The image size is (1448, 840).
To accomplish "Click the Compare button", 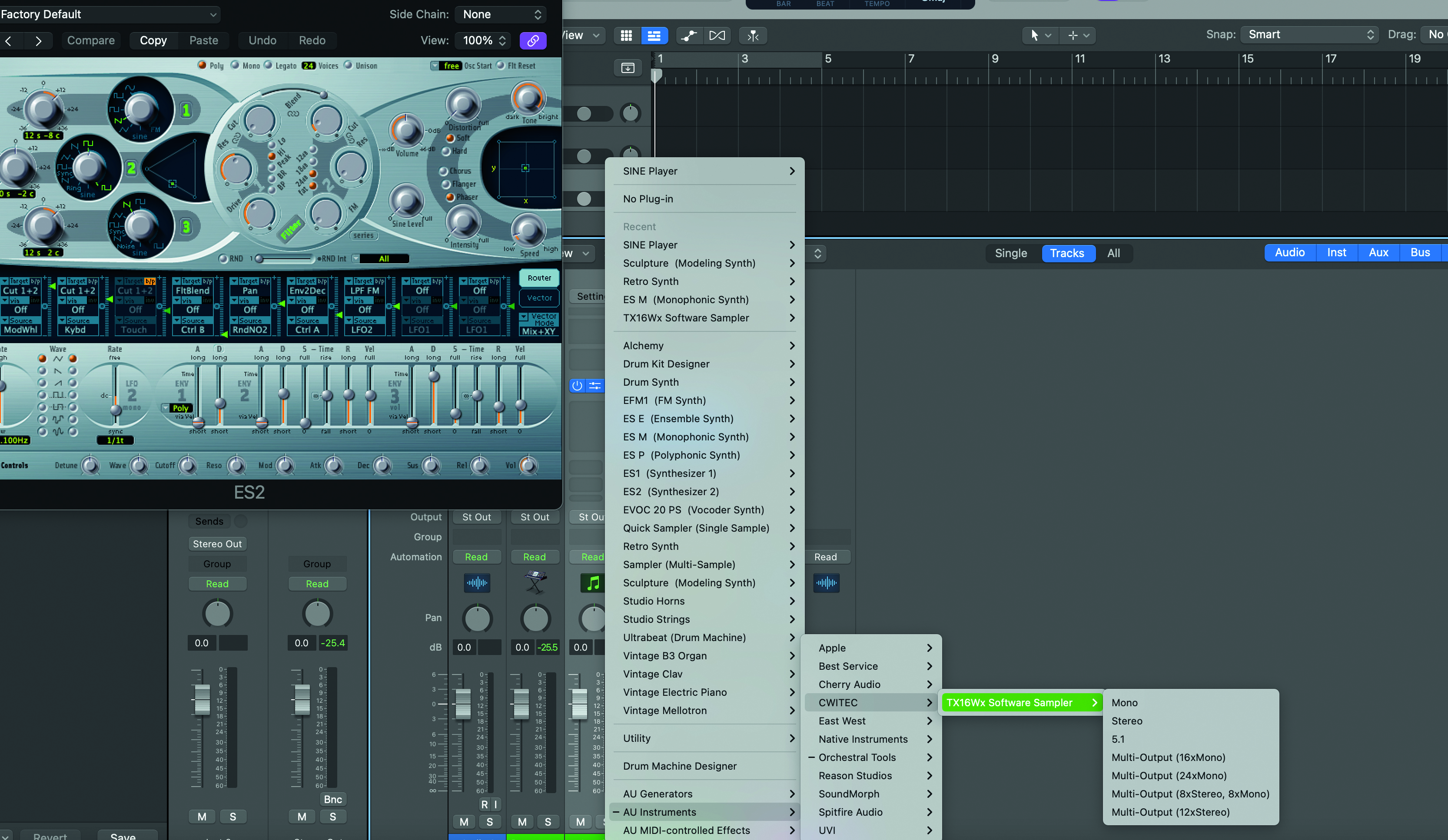I will coord(91,40).
